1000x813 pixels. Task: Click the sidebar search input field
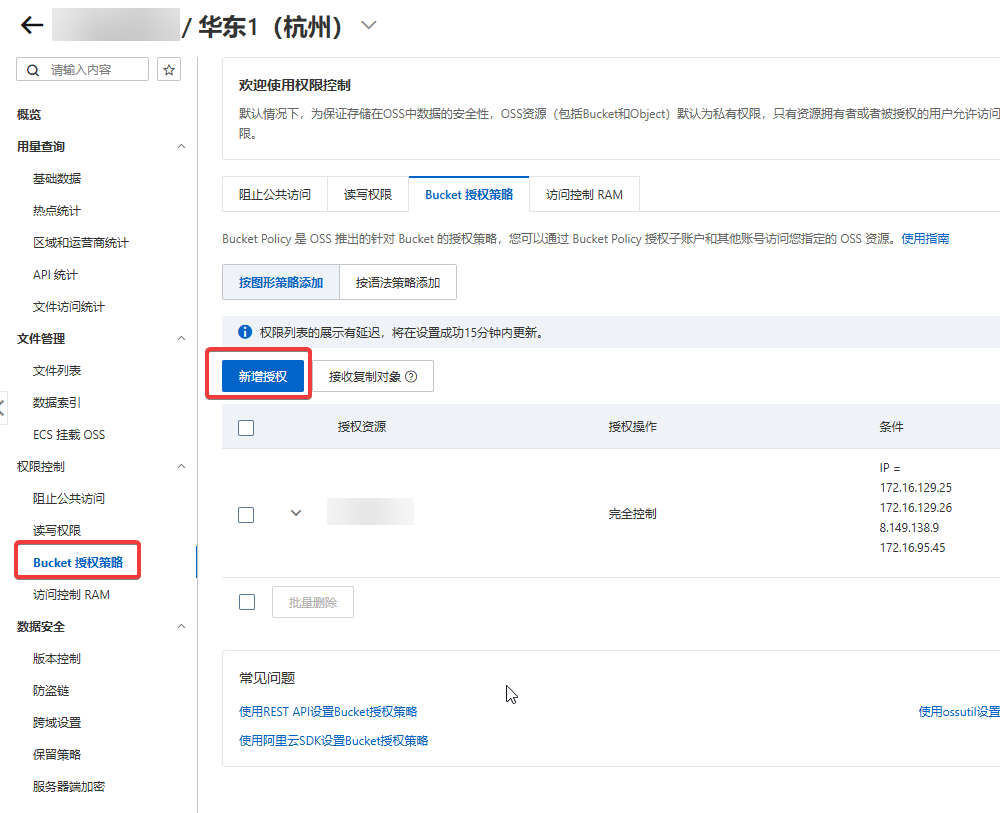pos(85,69)
